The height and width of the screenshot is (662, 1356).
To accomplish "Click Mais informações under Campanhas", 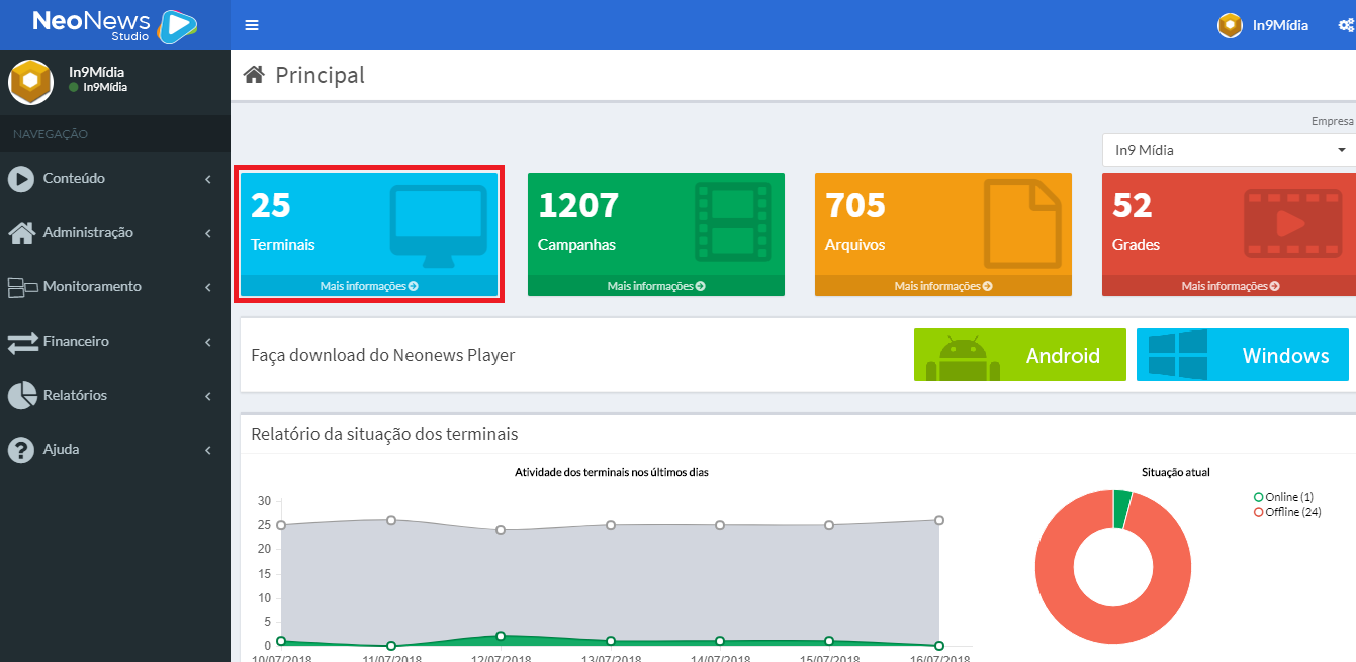I will coord(656,286).
